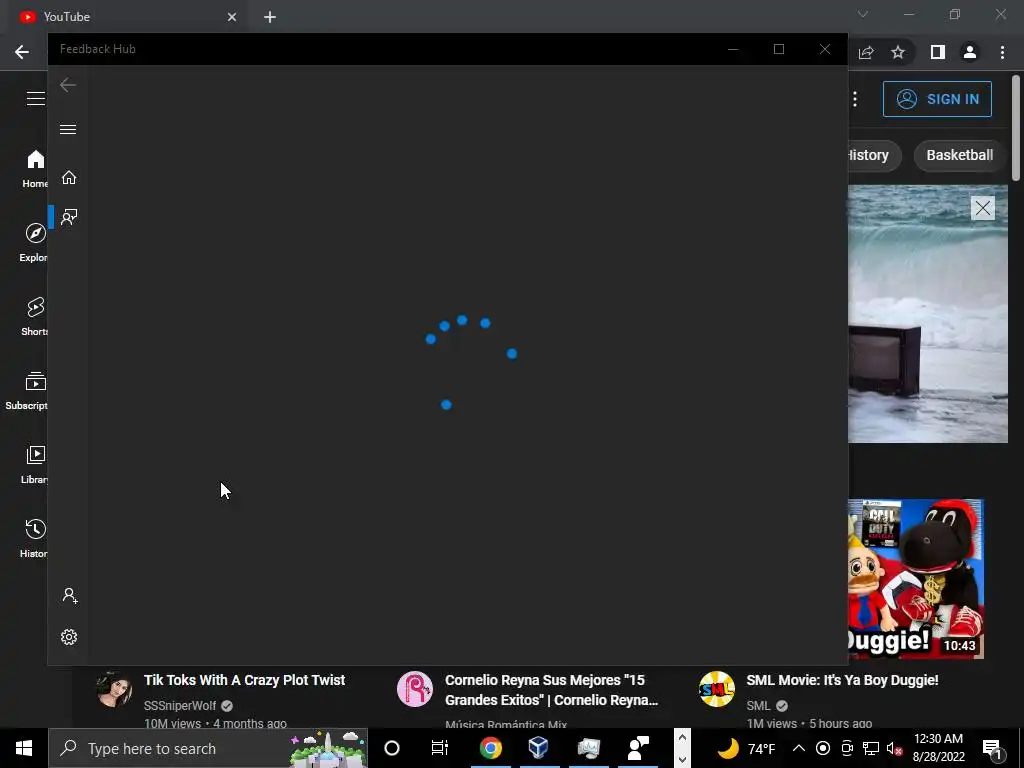Open Feedback section in Feedback Hub sidebar

pos(69,217)
